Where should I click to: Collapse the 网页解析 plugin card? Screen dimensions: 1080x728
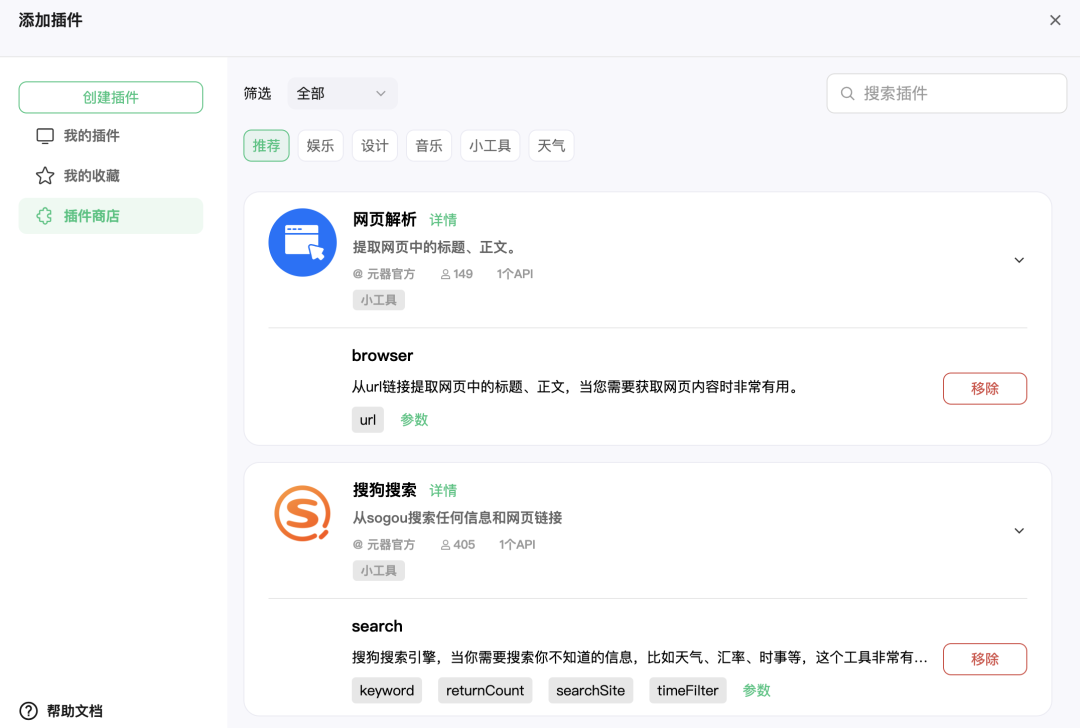tap(1019, 260)
